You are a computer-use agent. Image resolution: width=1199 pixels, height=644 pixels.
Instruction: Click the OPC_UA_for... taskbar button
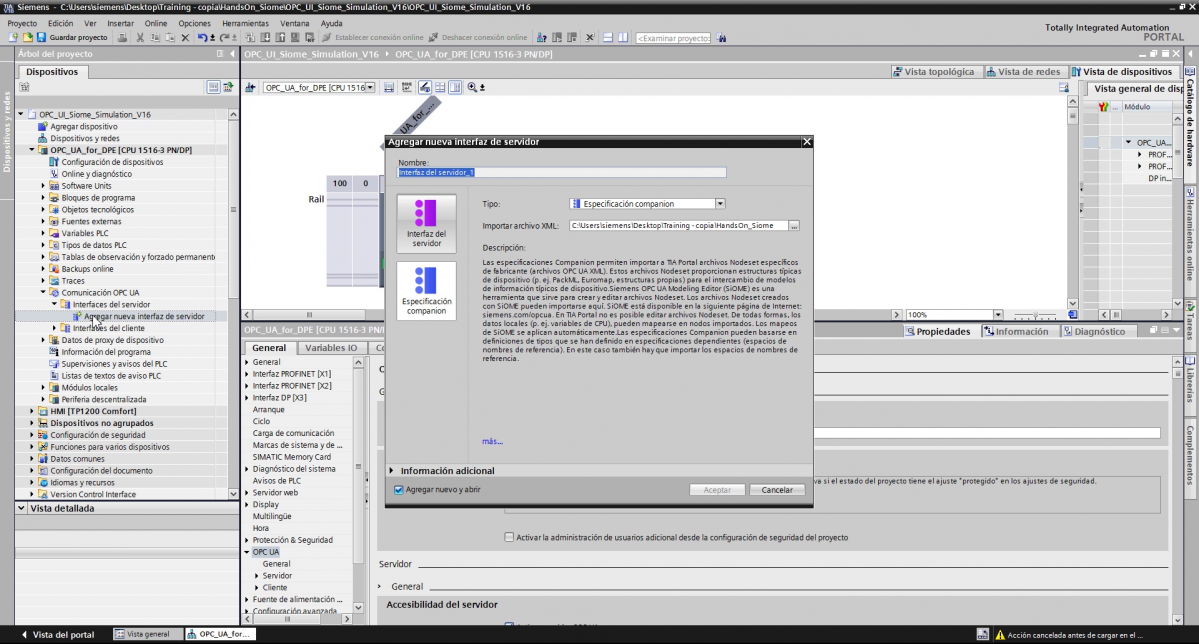219,634
